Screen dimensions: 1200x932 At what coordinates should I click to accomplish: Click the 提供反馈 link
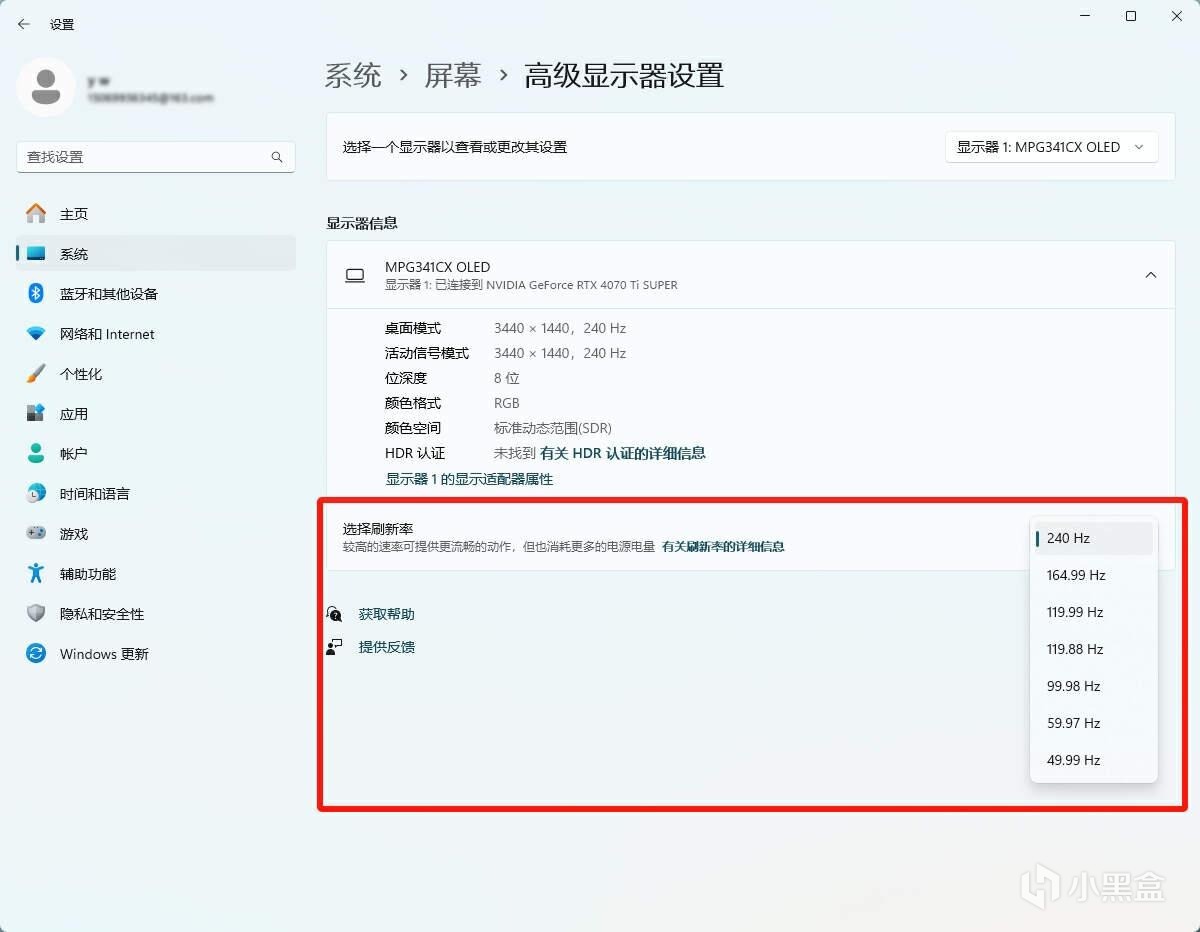[386, 647]
